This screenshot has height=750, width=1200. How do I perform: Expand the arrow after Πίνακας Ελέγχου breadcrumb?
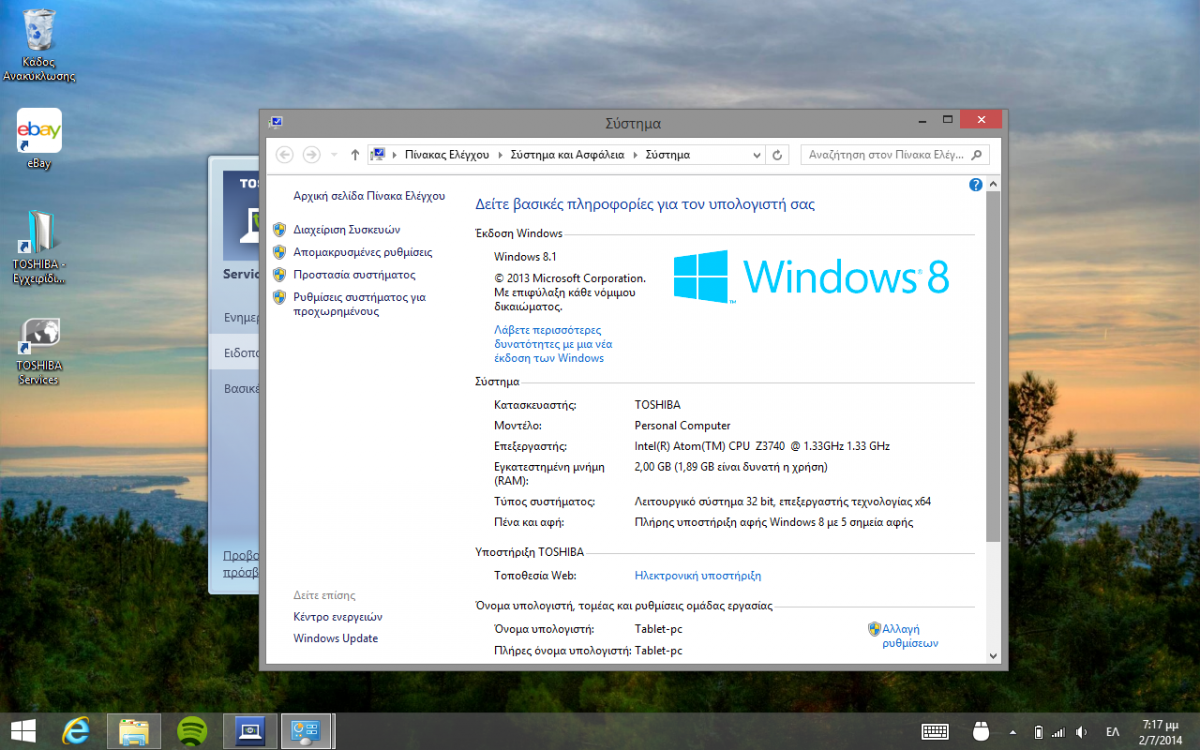pos(500,155)
